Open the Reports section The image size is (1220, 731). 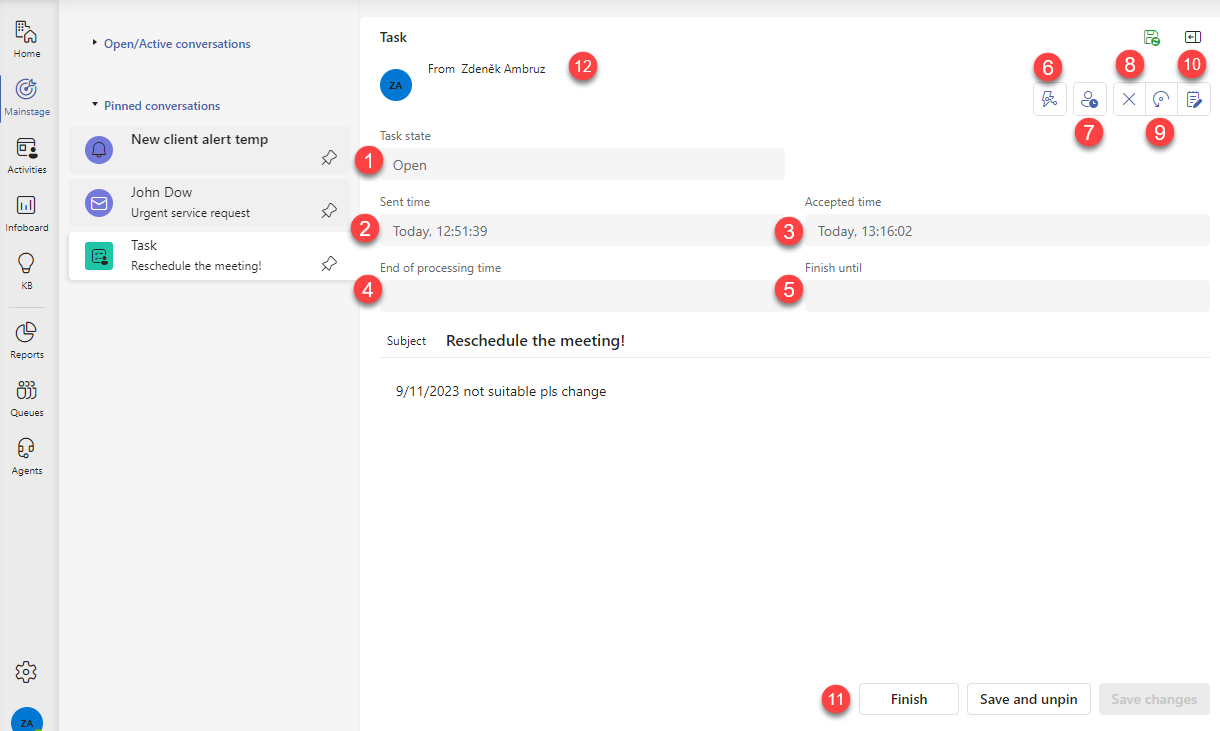pos(27,340)
